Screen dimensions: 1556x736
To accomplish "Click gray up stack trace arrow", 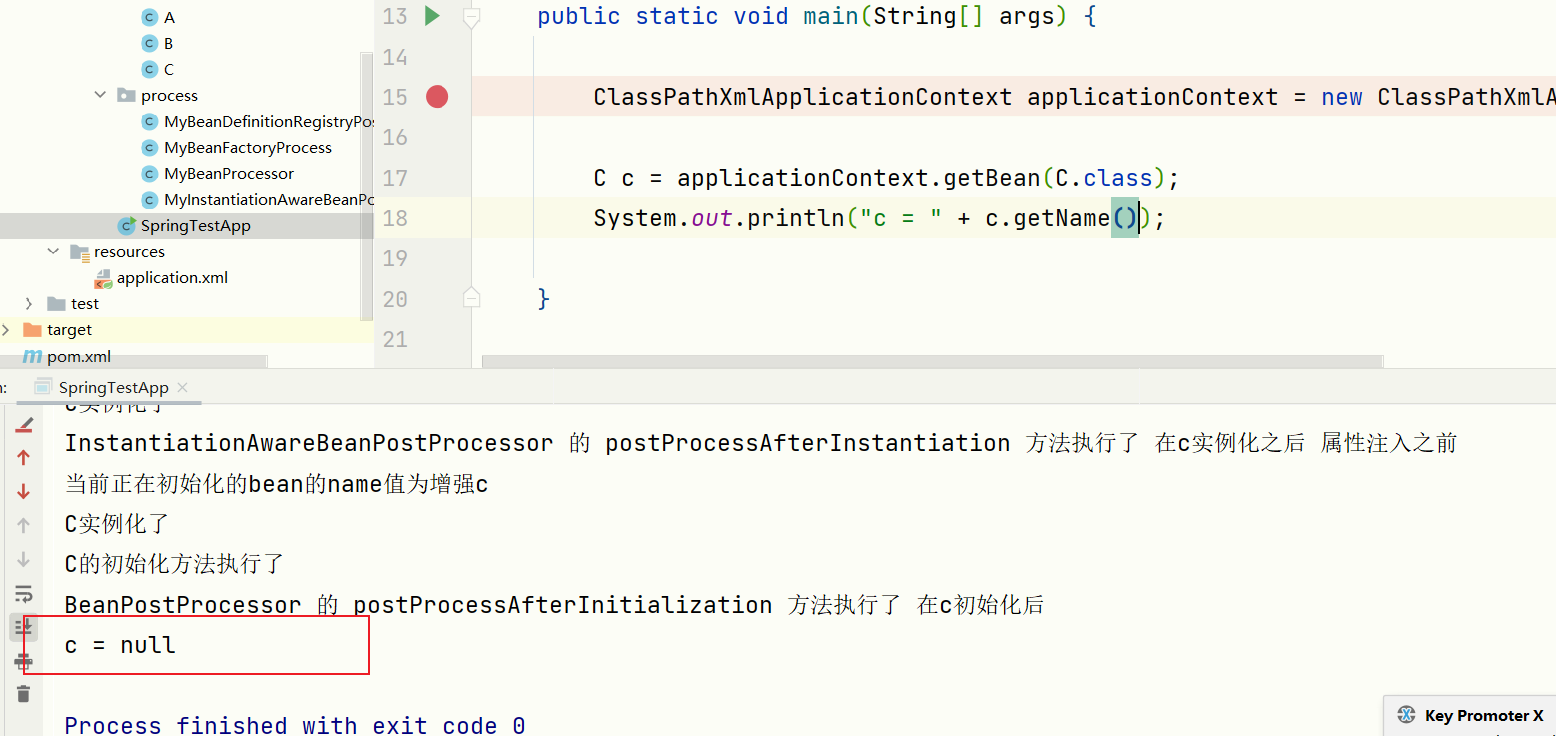I will click(x=24, y=525).
